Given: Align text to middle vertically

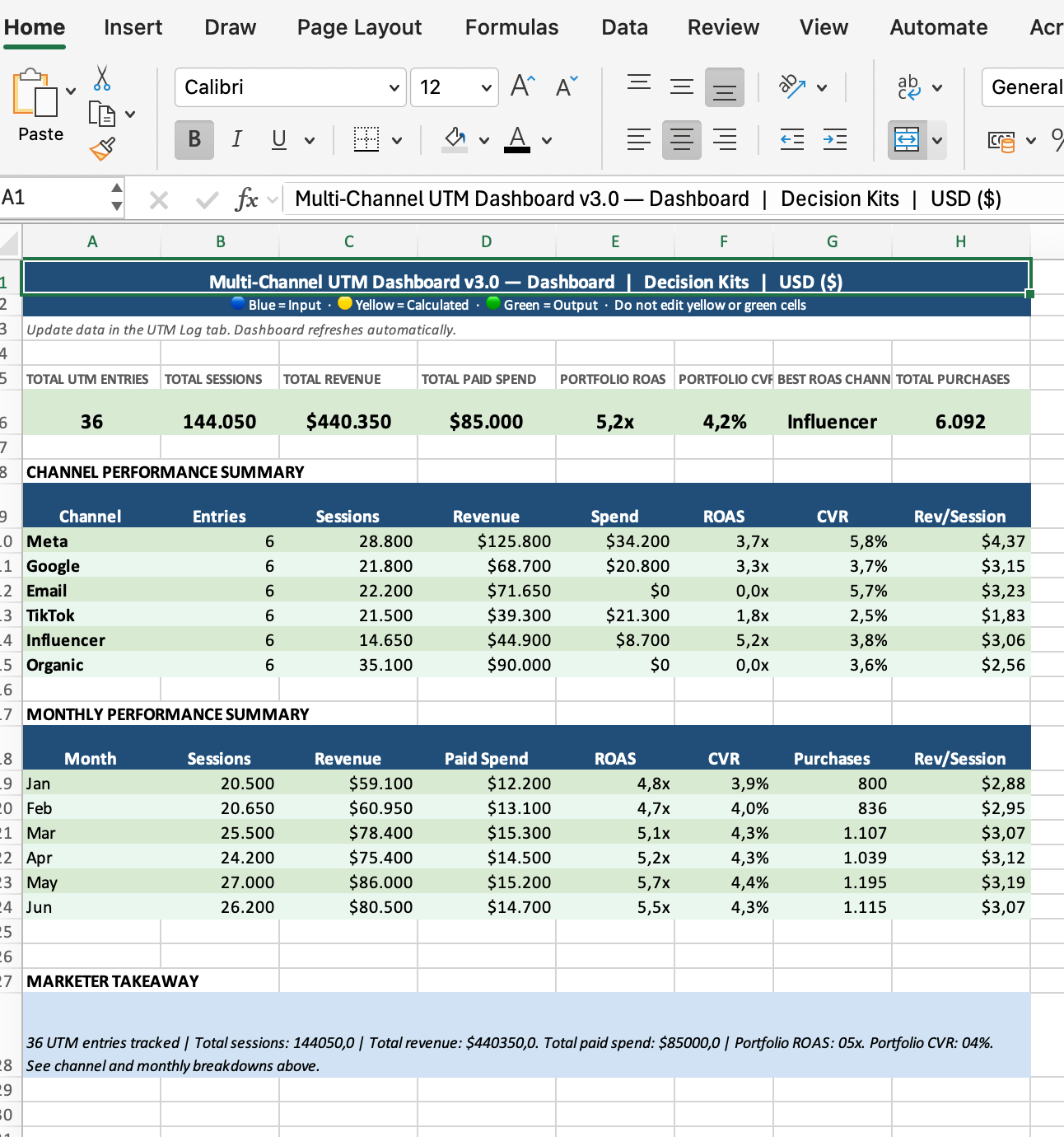Looking at the screenshot, I should click(682, 86).
